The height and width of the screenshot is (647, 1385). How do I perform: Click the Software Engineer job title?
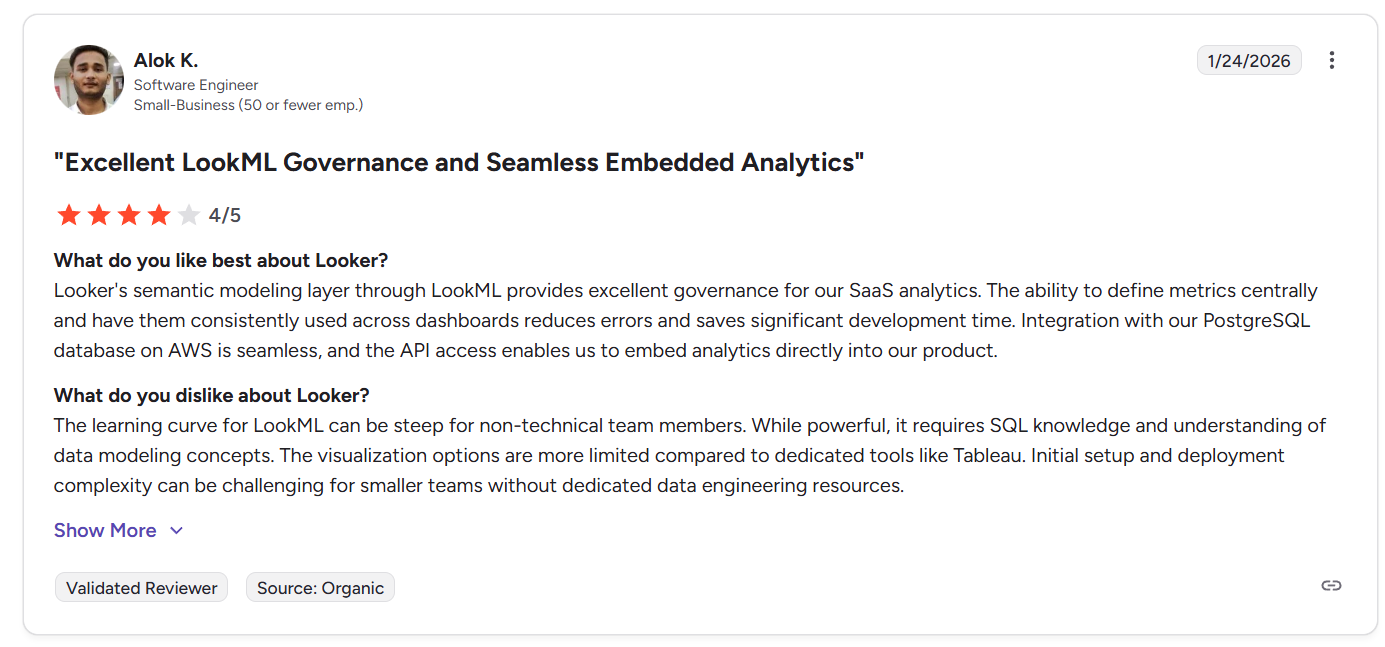pyautogui.click(x=196, y=85)
